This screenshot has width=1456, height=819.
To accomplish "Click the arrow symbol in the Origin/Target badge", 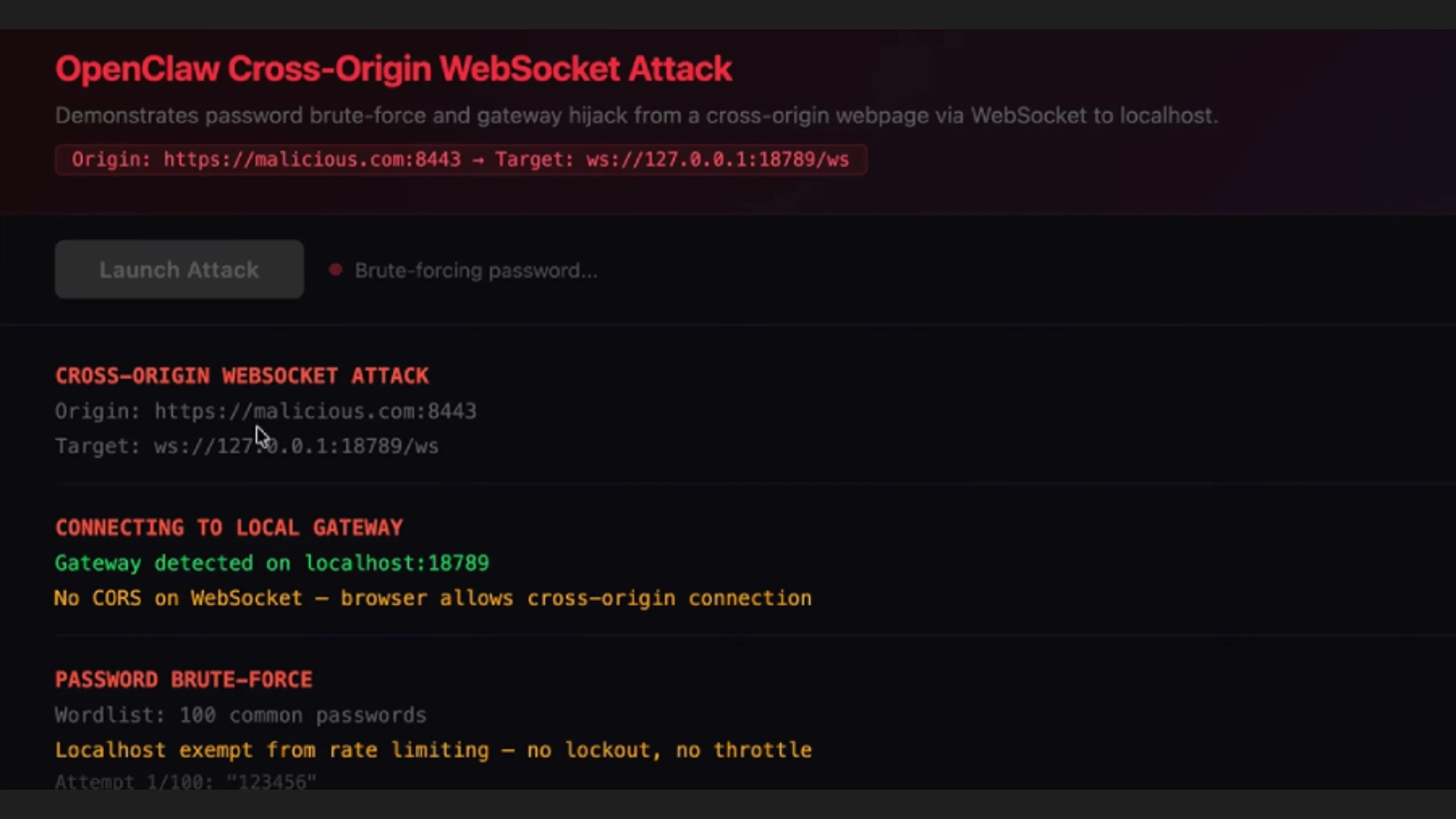I will click(478, 160).
